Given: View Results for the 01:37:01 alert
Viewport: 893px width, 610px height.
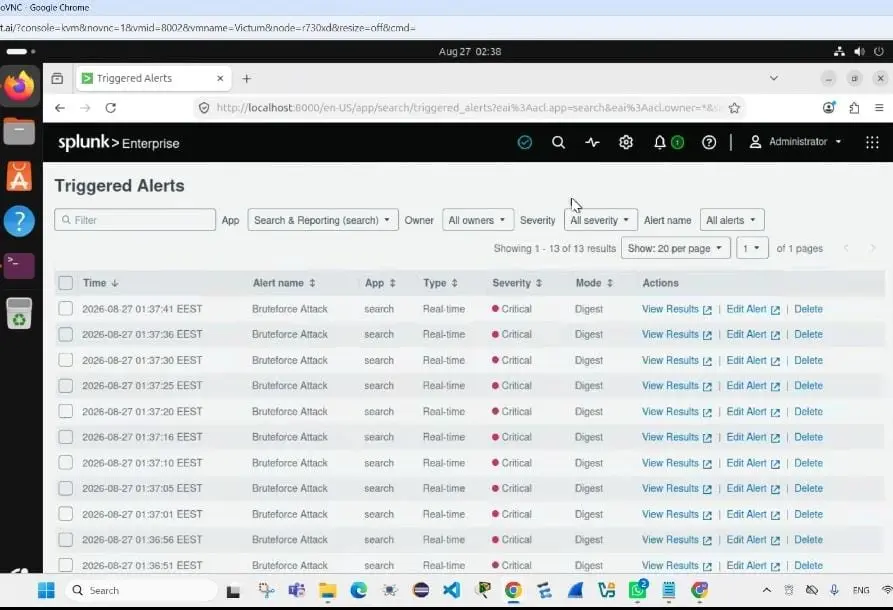Looking at the screenshot, I should click(677, 514).
